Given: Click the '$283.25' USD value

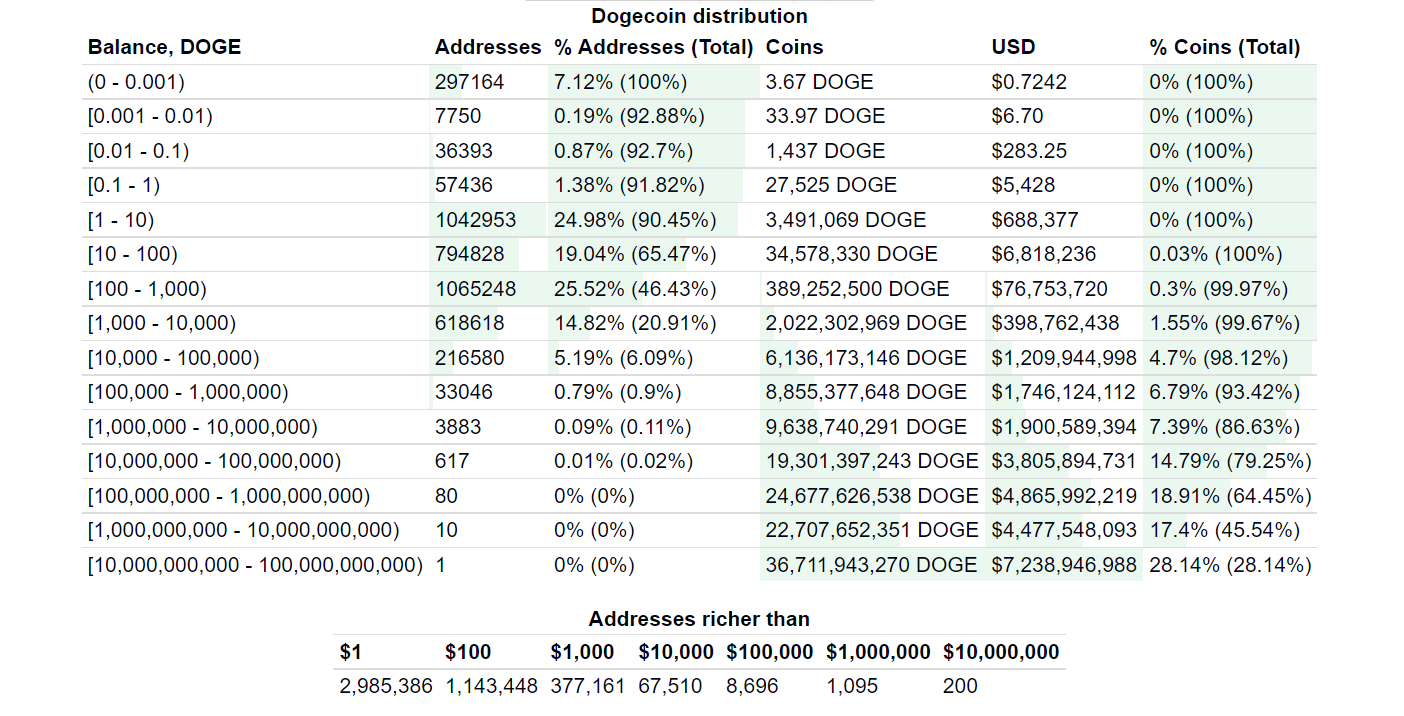Looking at the screenshot, I should click(x=1029, y=151).
